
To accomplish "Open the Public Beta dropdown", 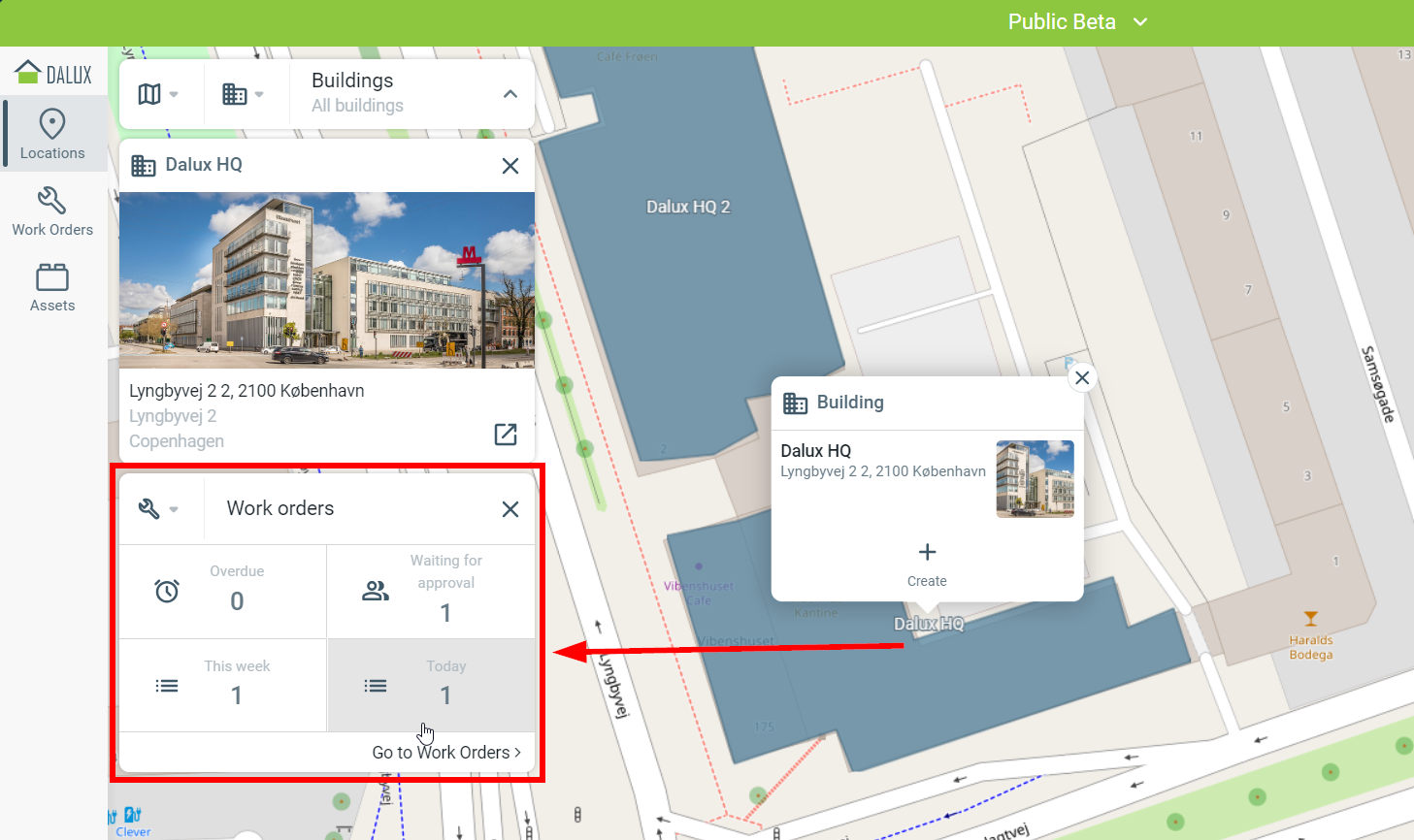I will [1077, 22].
